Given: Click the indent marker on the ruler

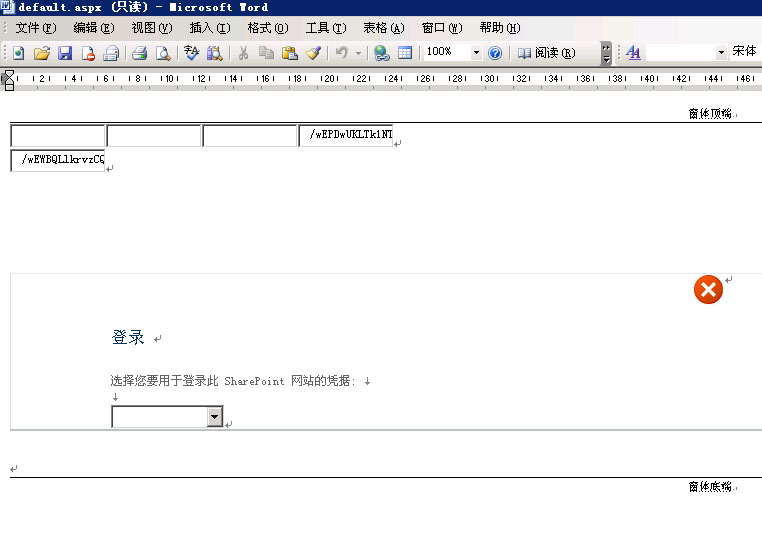Looking at the screenshot, I should (x=9, y=80).
